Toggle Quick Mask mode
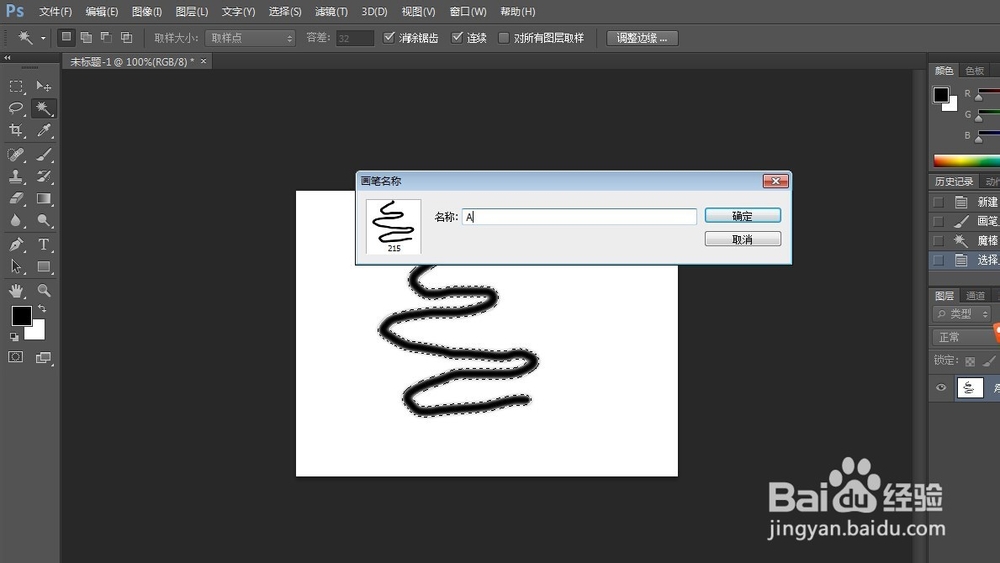Viewport: 1000px width, 563px height. (x=16, y=357)
